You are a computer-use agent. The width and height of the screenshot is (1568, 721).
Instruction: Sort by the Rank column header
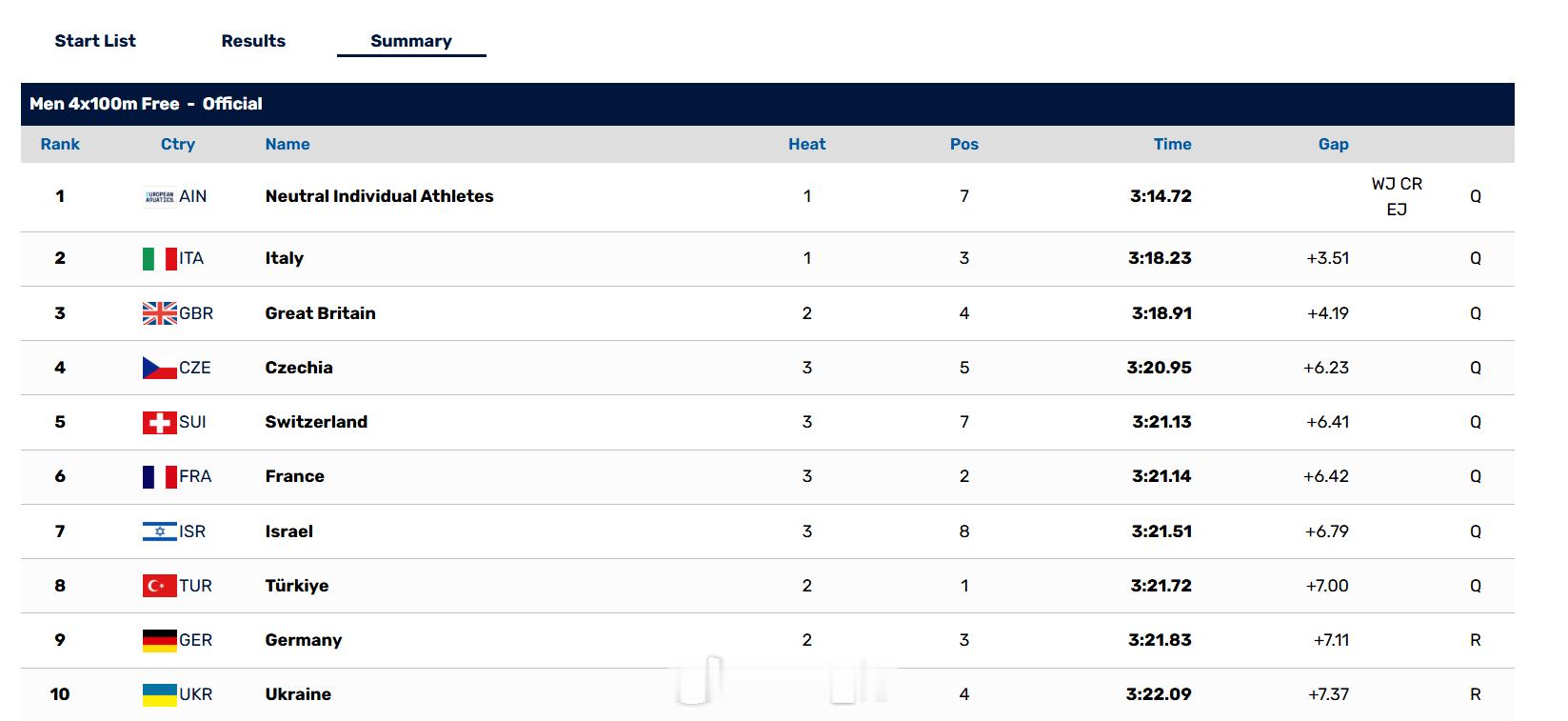[60, 144]
